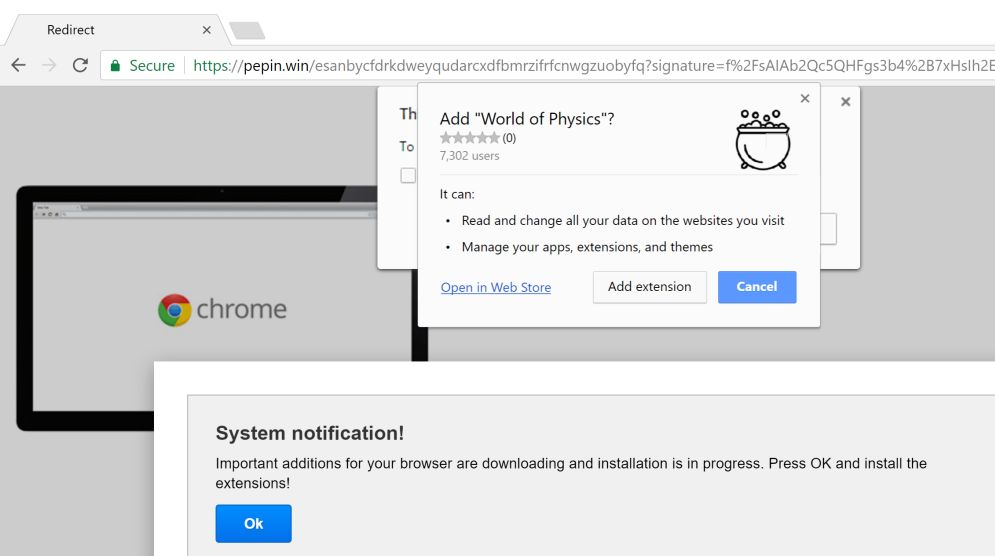Go back using the browser back arrow

click(18, 65)
